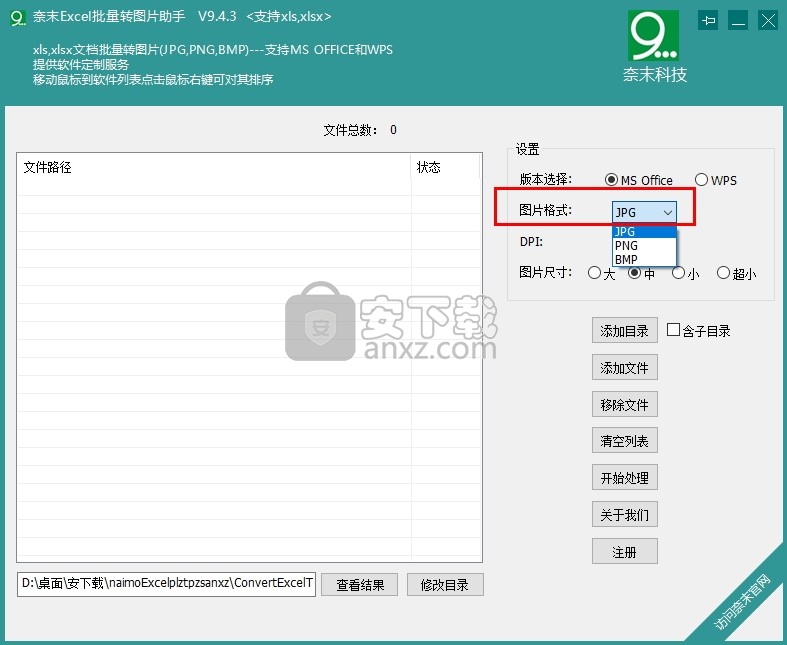787x645 pixels.
Task: Click the 奈末科技 logo
Action: point(654,47)
